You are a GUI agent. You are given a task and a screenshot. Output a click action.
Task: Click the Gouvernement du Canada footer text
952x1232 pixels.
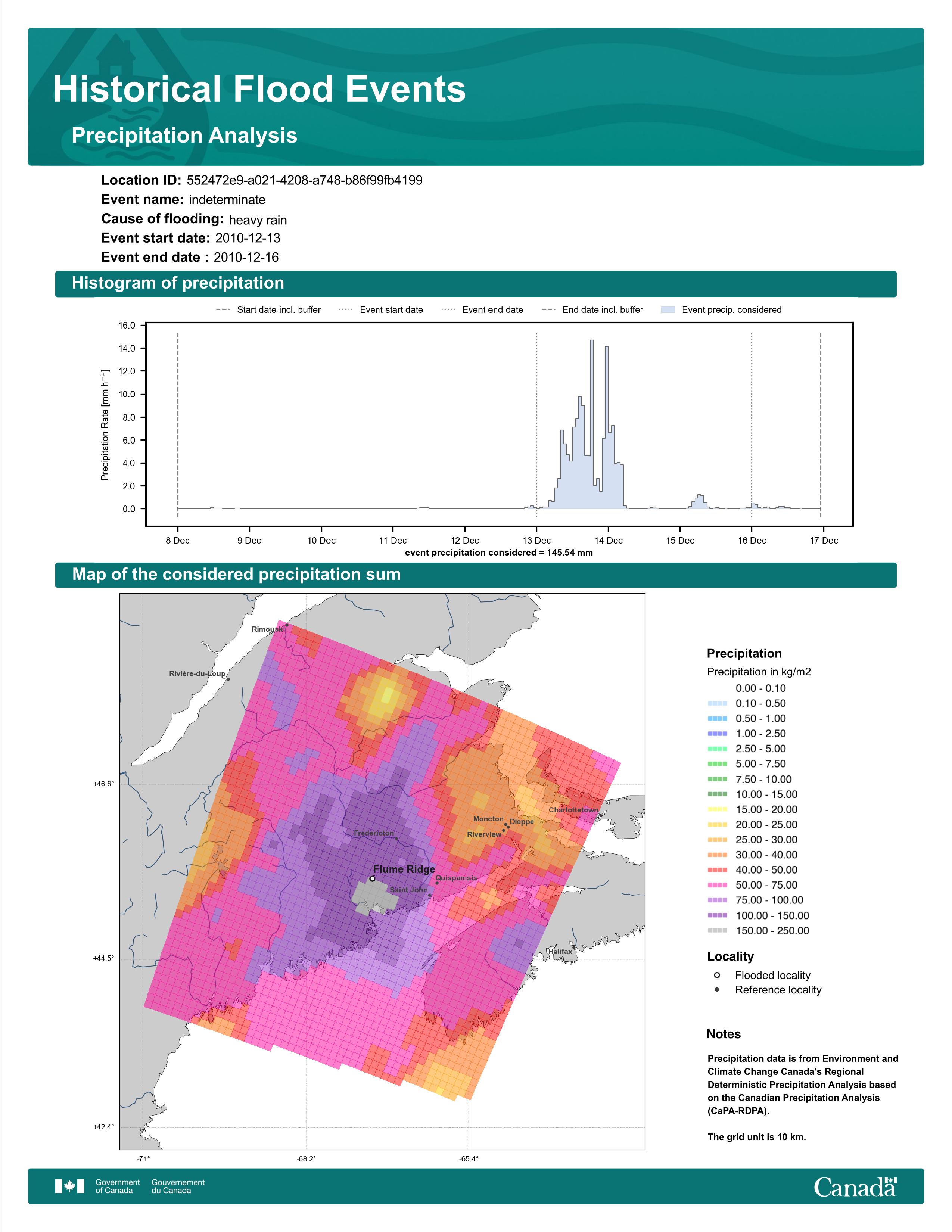[178, 1186]
